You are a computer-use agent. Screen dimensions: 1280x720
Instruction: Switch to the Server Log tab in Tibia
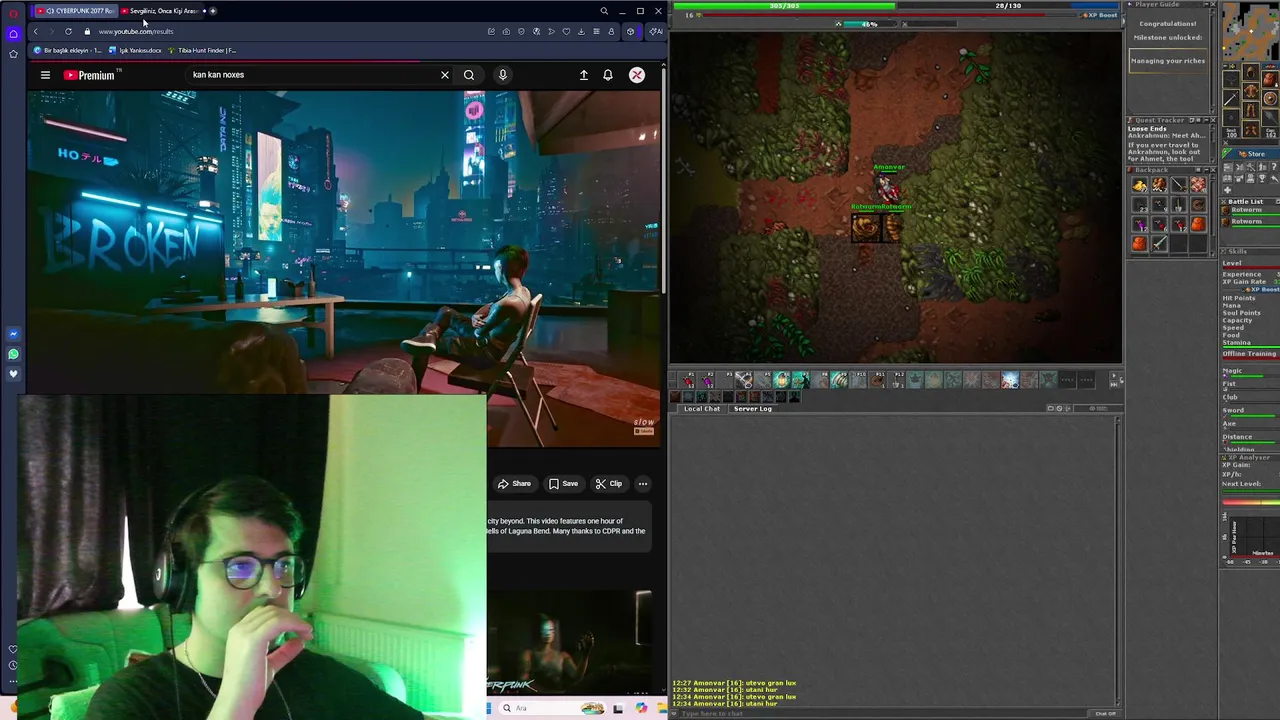click(x=753, y=408)
